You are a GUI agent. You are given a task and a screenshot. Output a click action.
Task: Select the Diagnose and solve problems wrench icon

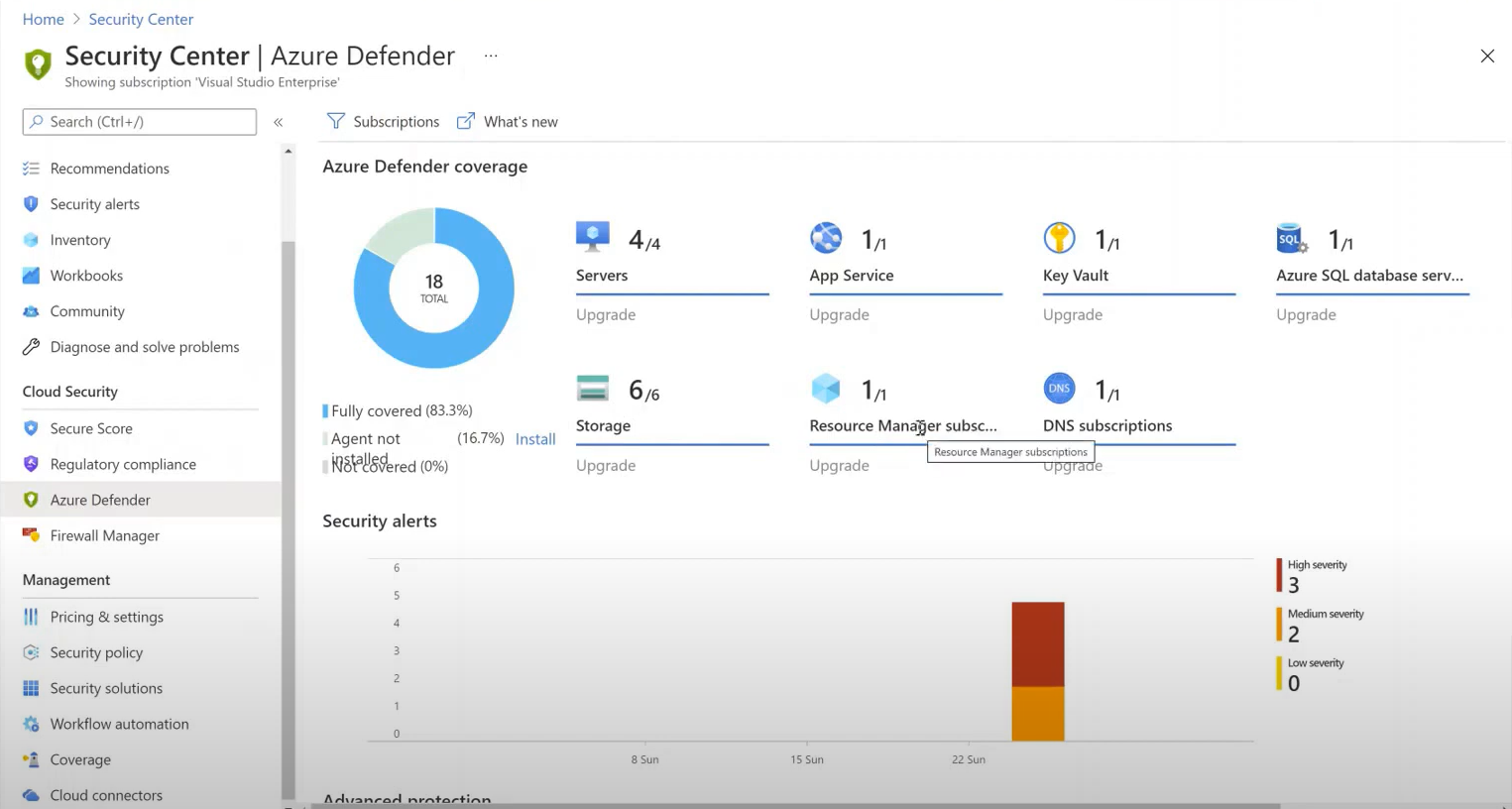(x=31, y=347)
